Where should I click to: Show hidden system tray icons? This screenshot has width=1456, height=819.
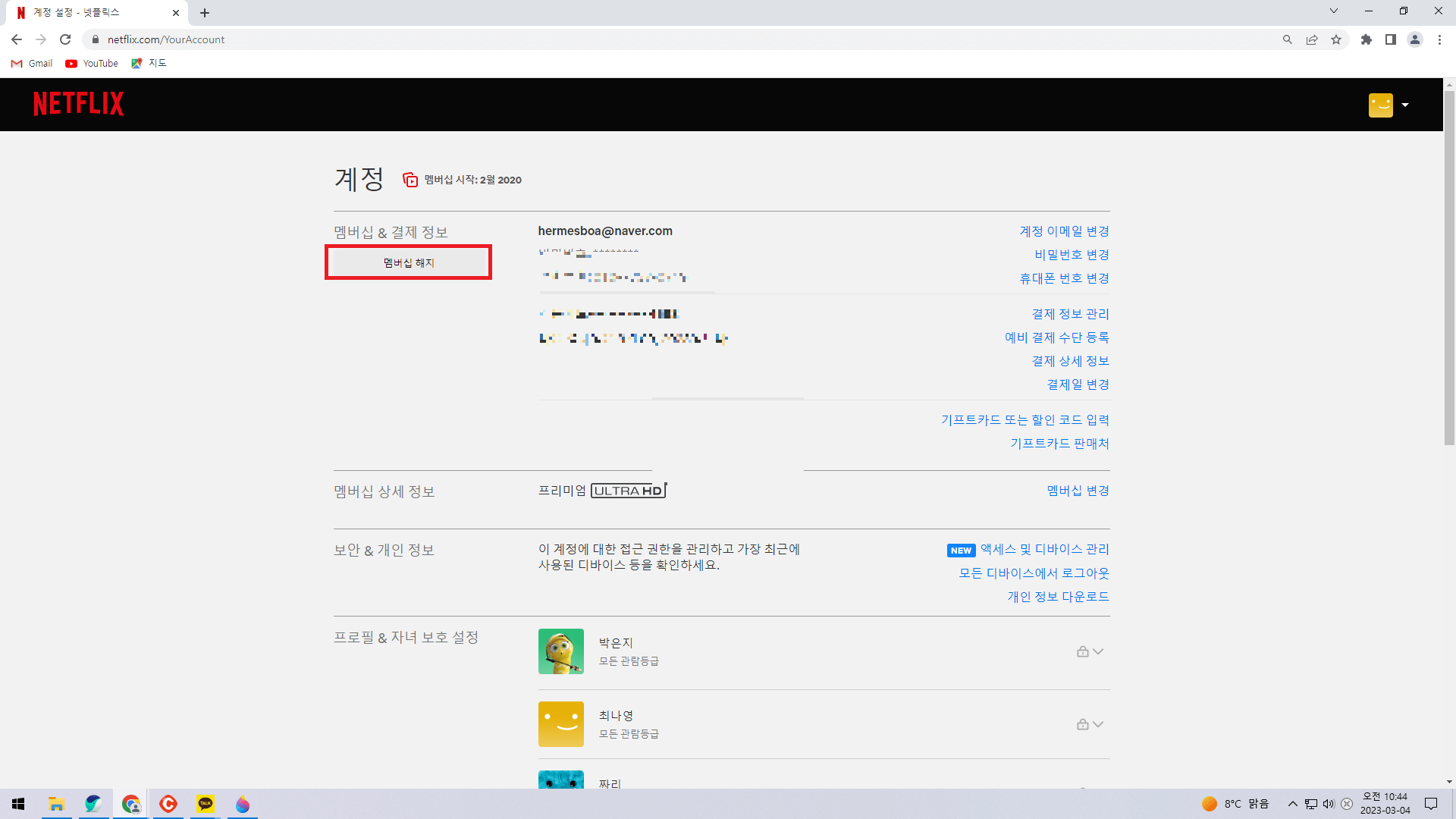(1293, 804)
